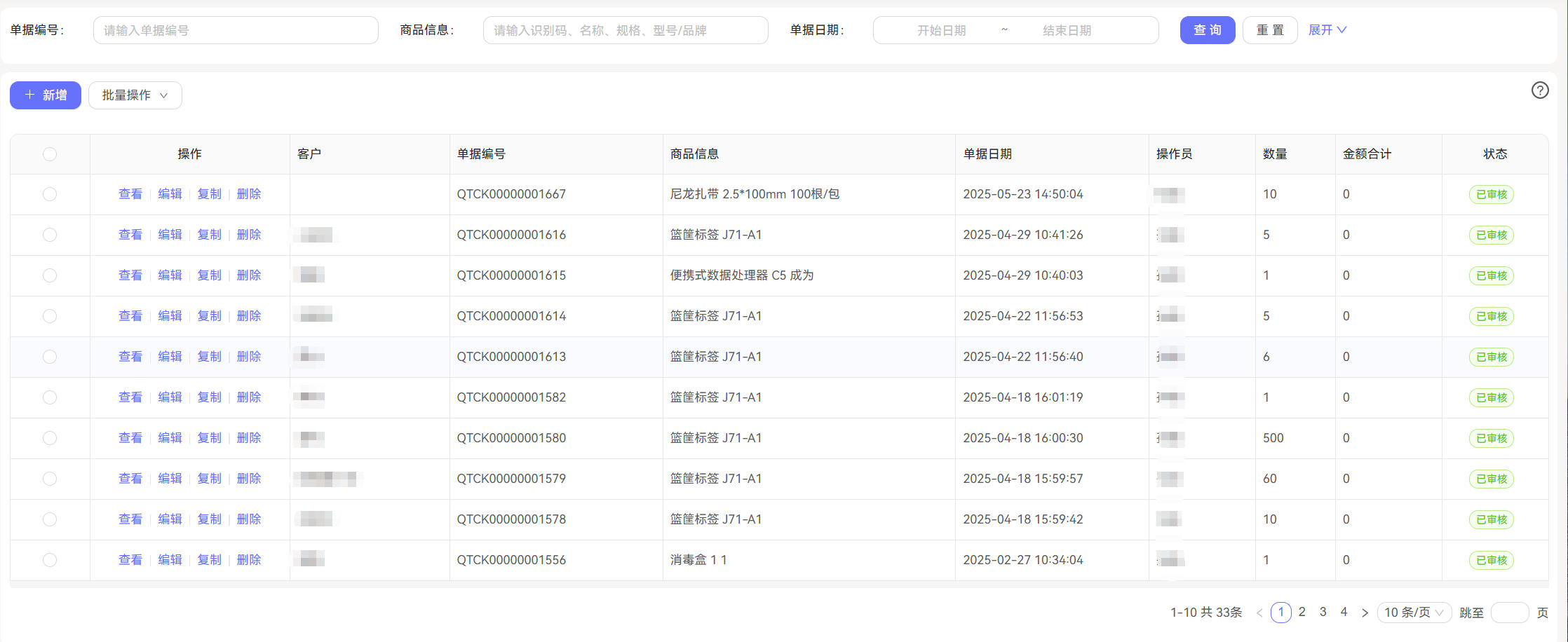The image size is (1568, 642).
Task: Delete order QTCK00000001580
Action: pyautogui.click(x=249, y=438)
